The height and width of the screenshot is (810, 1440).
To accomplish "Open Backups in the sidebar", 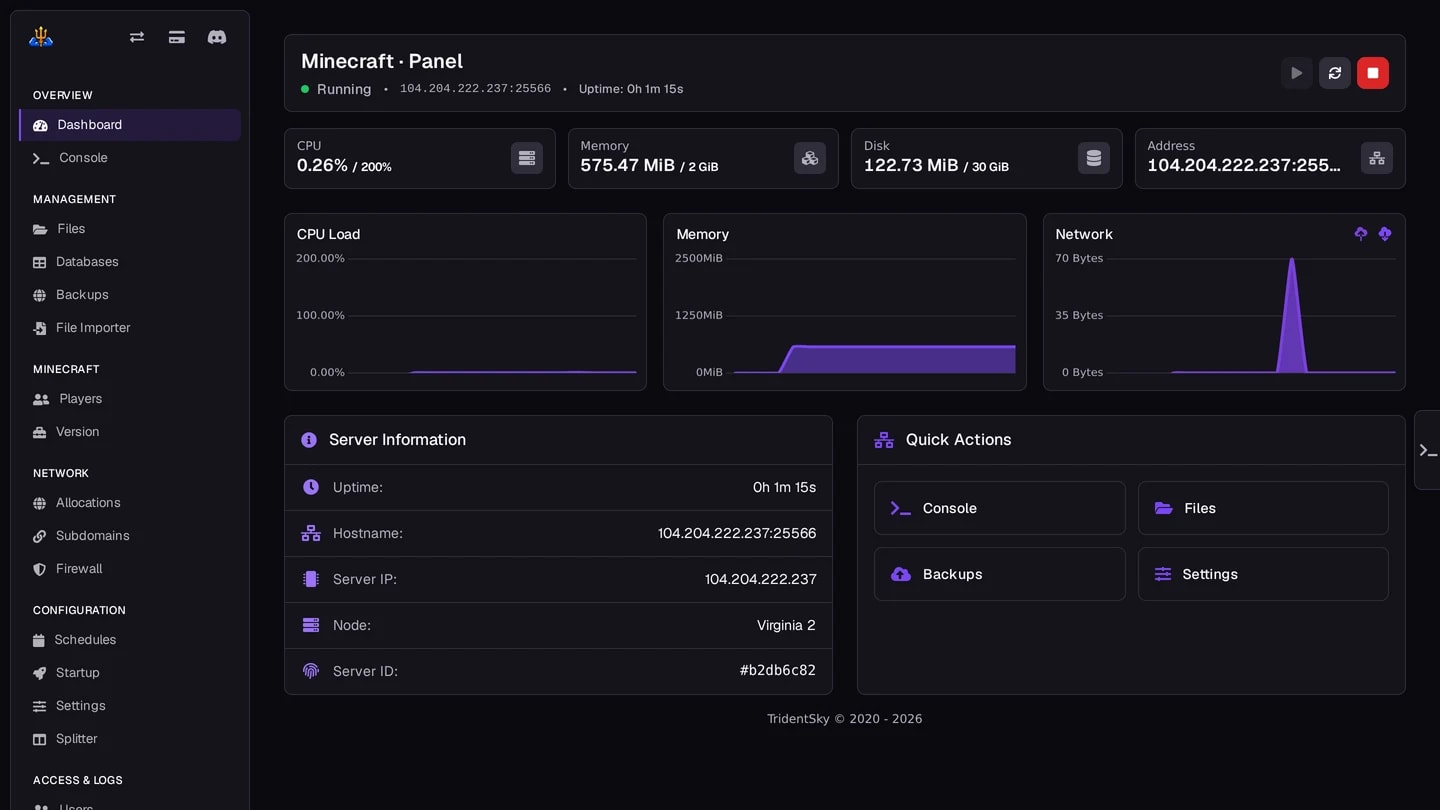I will click(130, 295).
